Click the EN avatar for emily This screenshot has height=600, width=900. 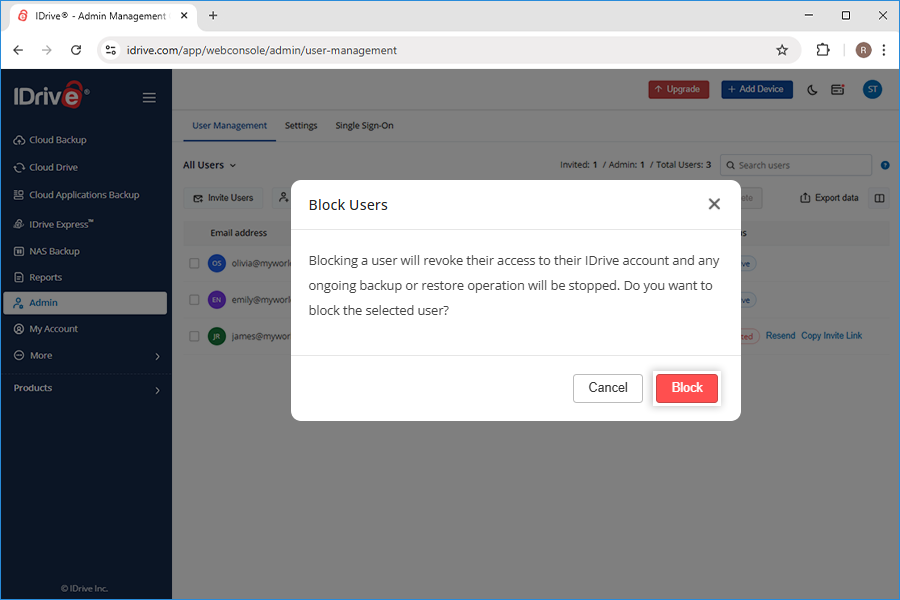click(216, 300)
